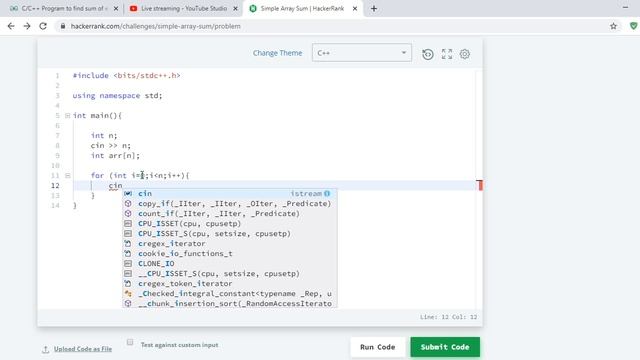Pick __CPU_ISSET_S suggestion
Image resolution: width=640 pixels, height=360 pixels.
click(x=230, y=273)
